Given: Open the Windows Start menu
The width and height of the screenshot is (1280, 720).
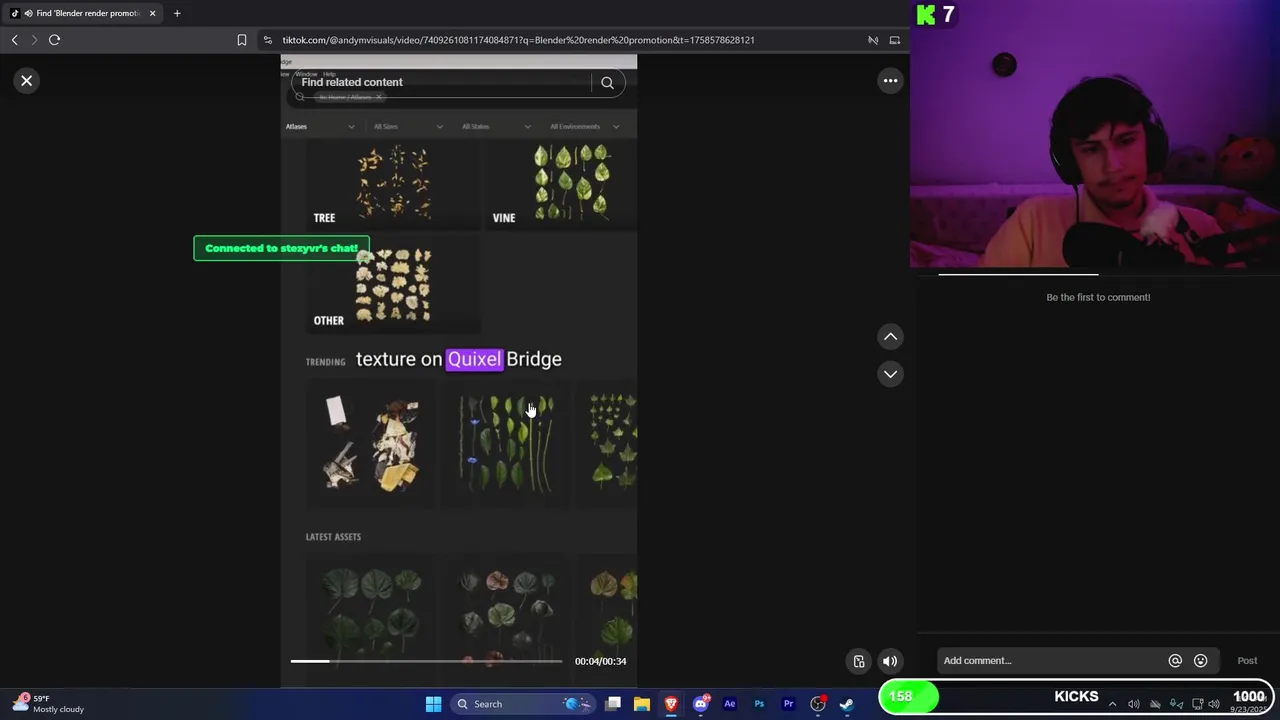Looking at the screenshot, I should point(433,704).
